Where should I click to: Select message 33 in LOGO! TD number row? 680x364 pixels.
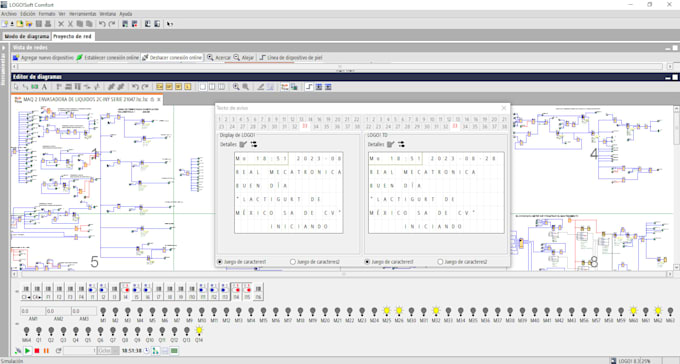click(x=455, y=126)
